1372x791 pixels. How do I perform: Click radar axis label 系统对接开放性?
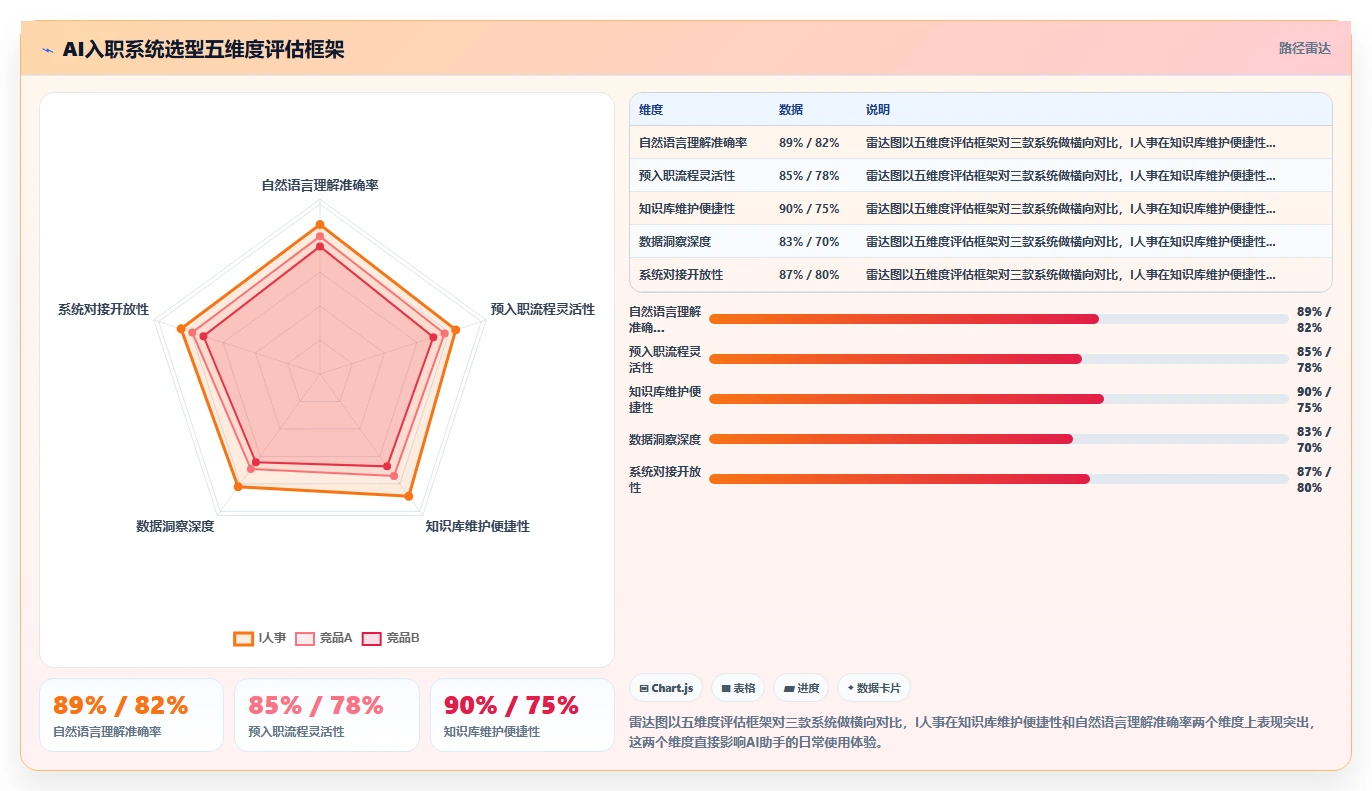point(103,310)
